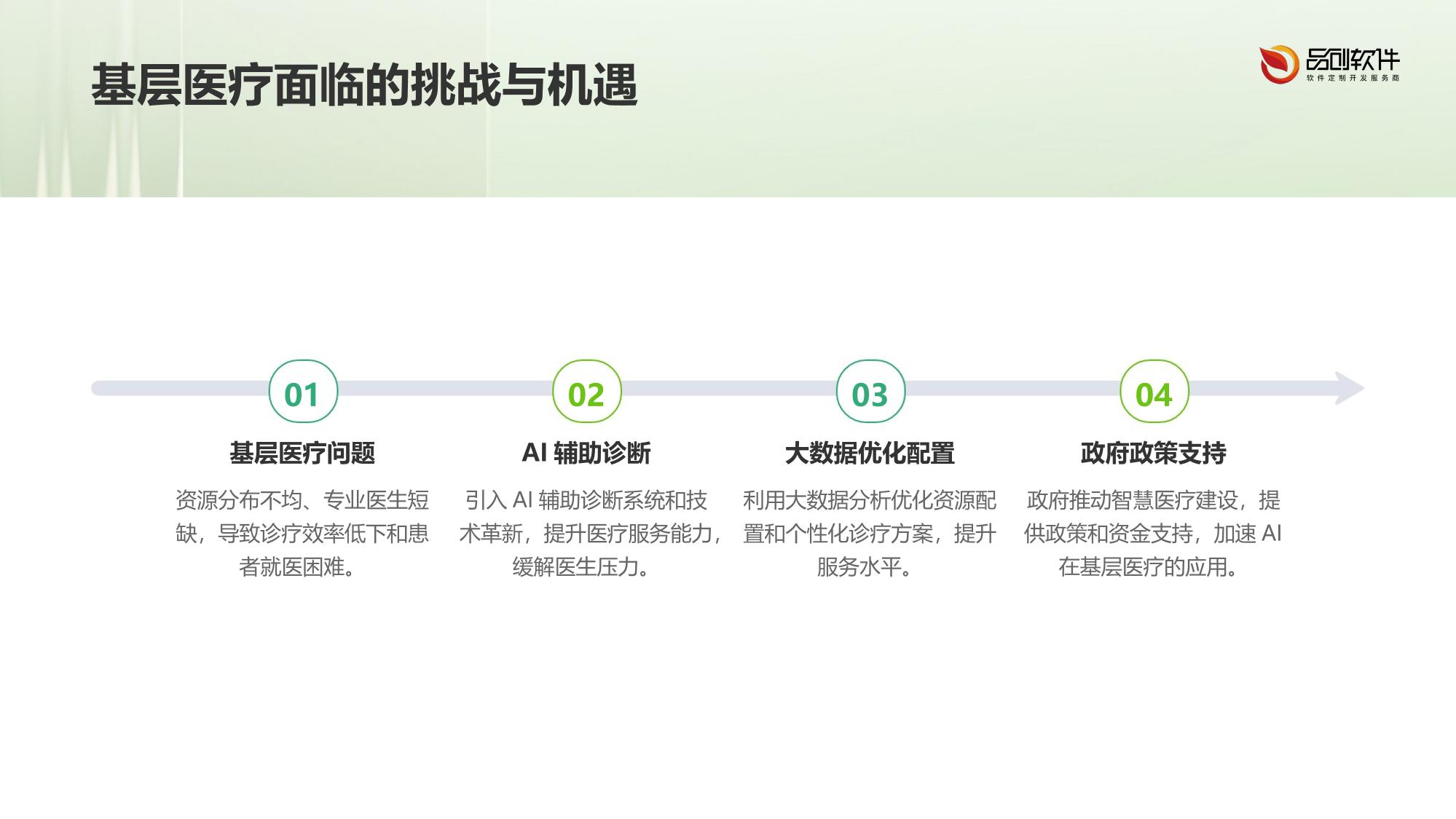Click the paragraph starting 引入 AI 辅助诊断系统

[589, 534]
